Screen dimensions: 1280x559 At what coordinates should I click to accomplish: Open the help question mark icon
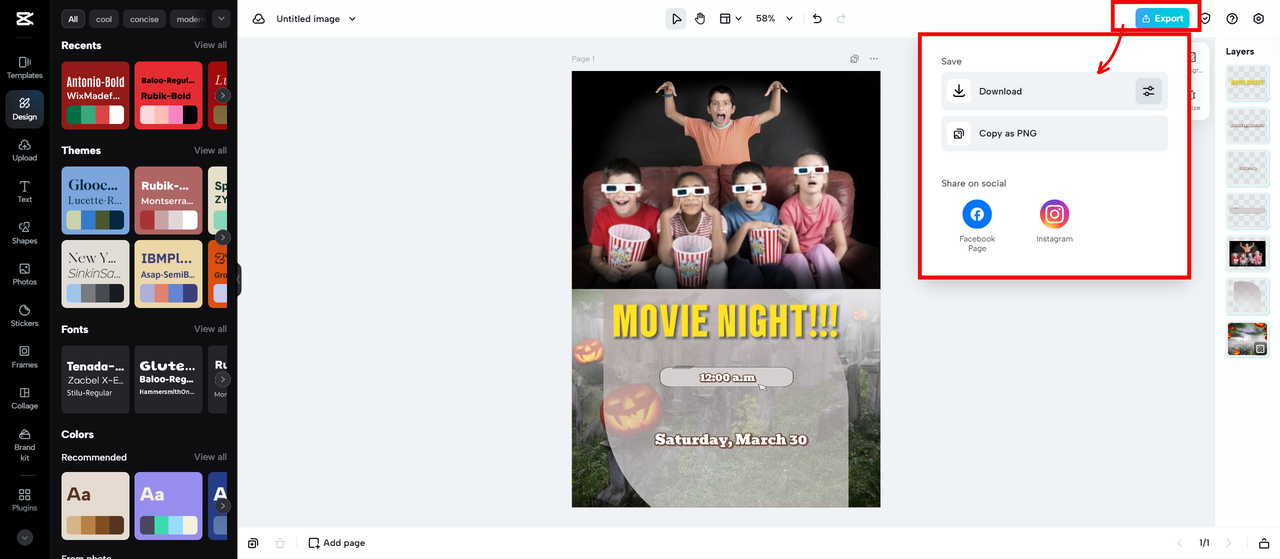coord(1232,19)
